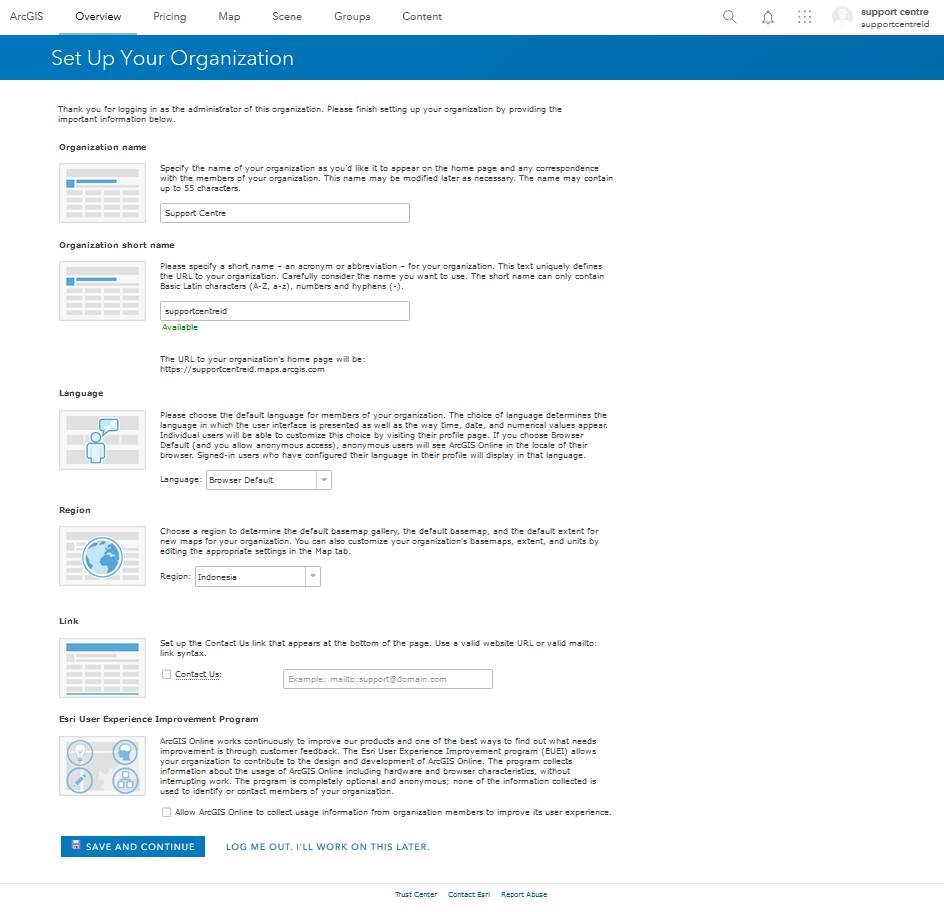
Task: Click Log me out, I'll work on this later
Action: 328,846
